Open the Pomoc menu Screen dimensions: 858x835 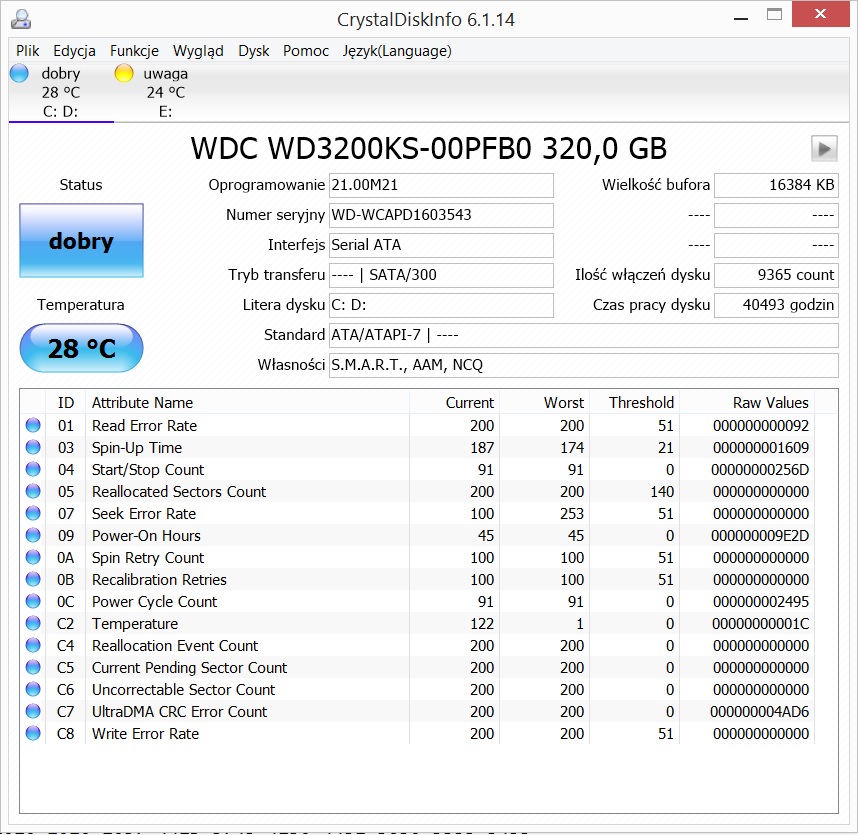(305, 51)
